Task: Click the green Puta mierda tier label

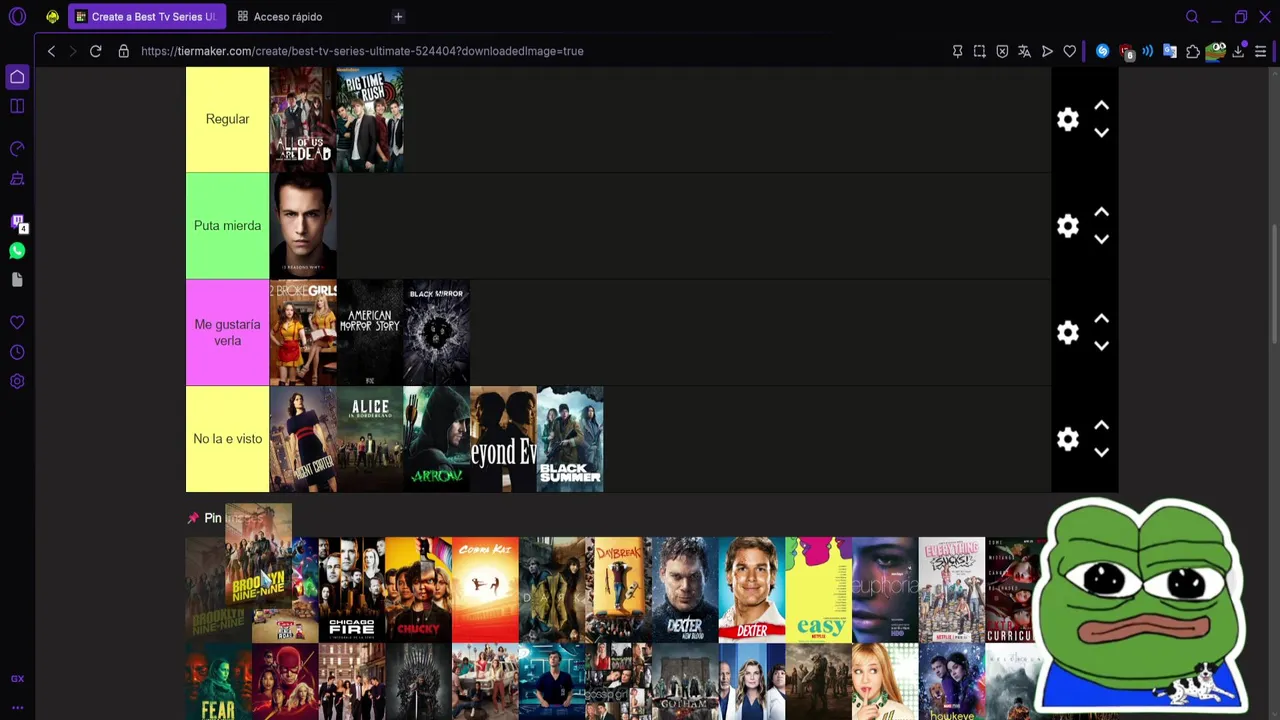Action: click(x=227, y=226)
